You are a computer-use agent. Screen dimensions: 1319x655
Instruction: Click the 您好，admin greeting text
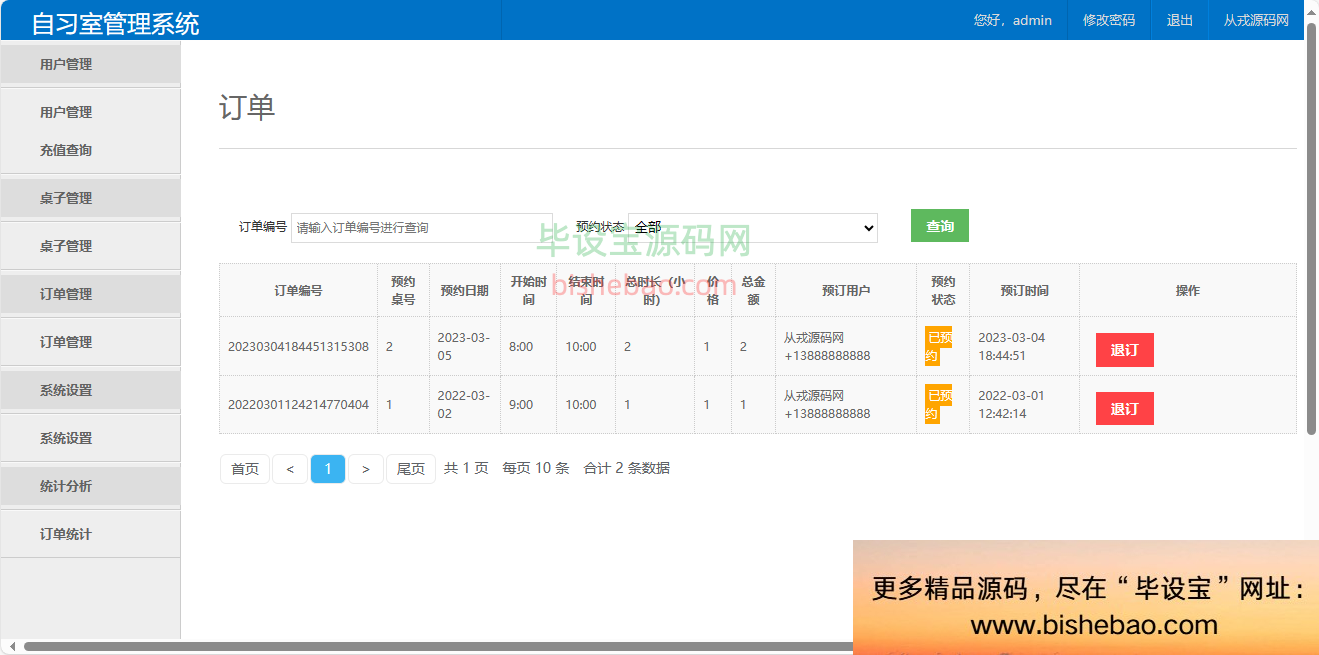tap(1012, 19)
